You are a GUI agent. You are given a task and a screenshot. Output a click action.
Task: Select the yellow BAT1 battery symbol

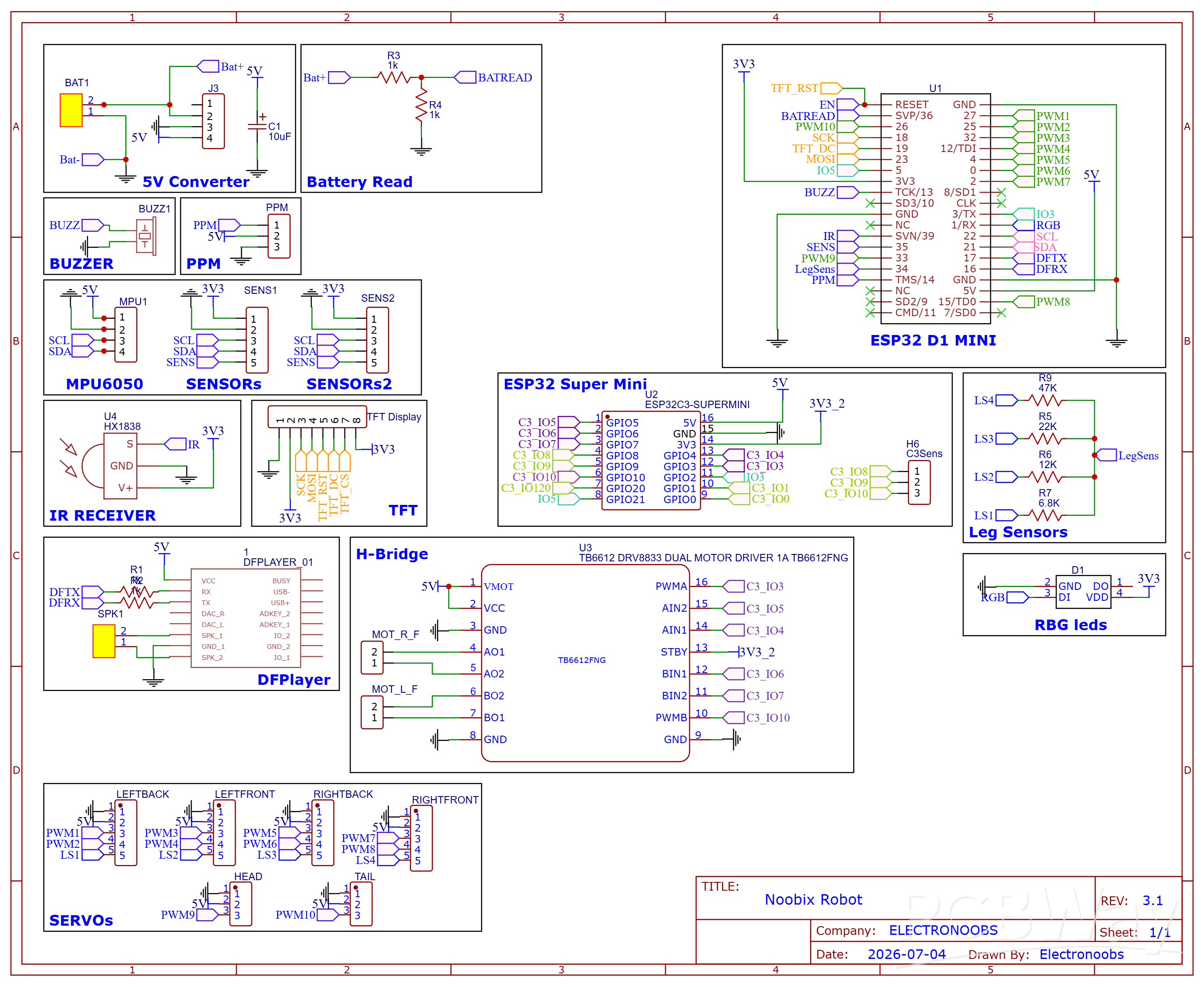71,110
